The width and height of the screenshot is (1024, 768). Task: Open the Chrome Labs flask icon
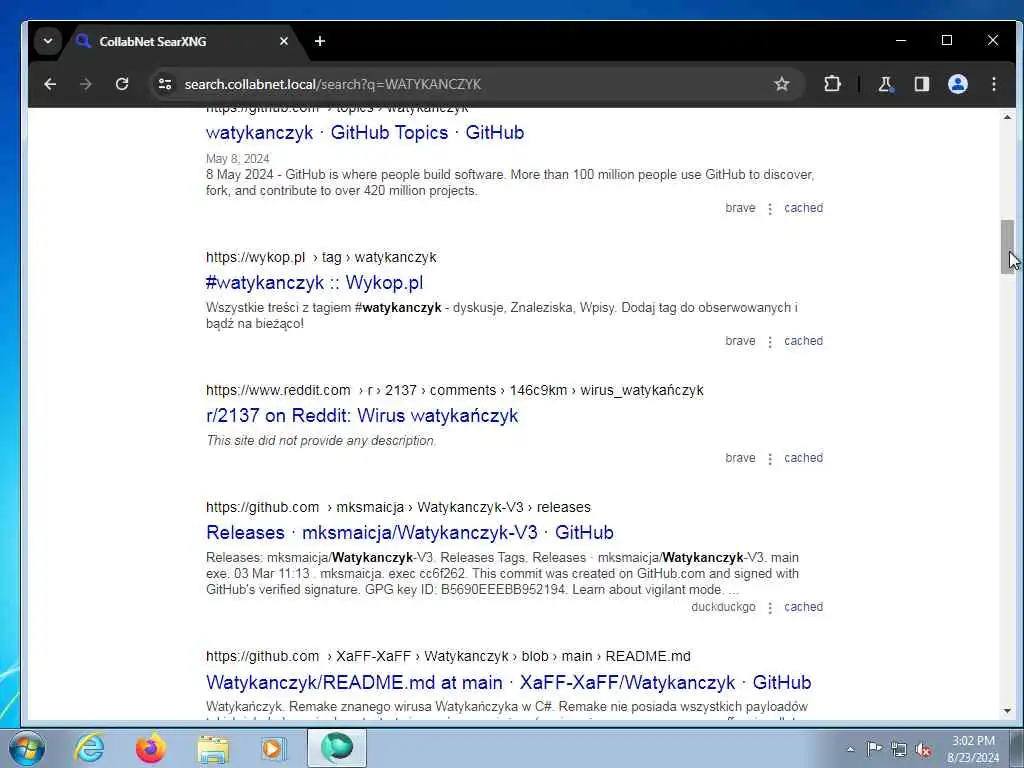point(886,84)
